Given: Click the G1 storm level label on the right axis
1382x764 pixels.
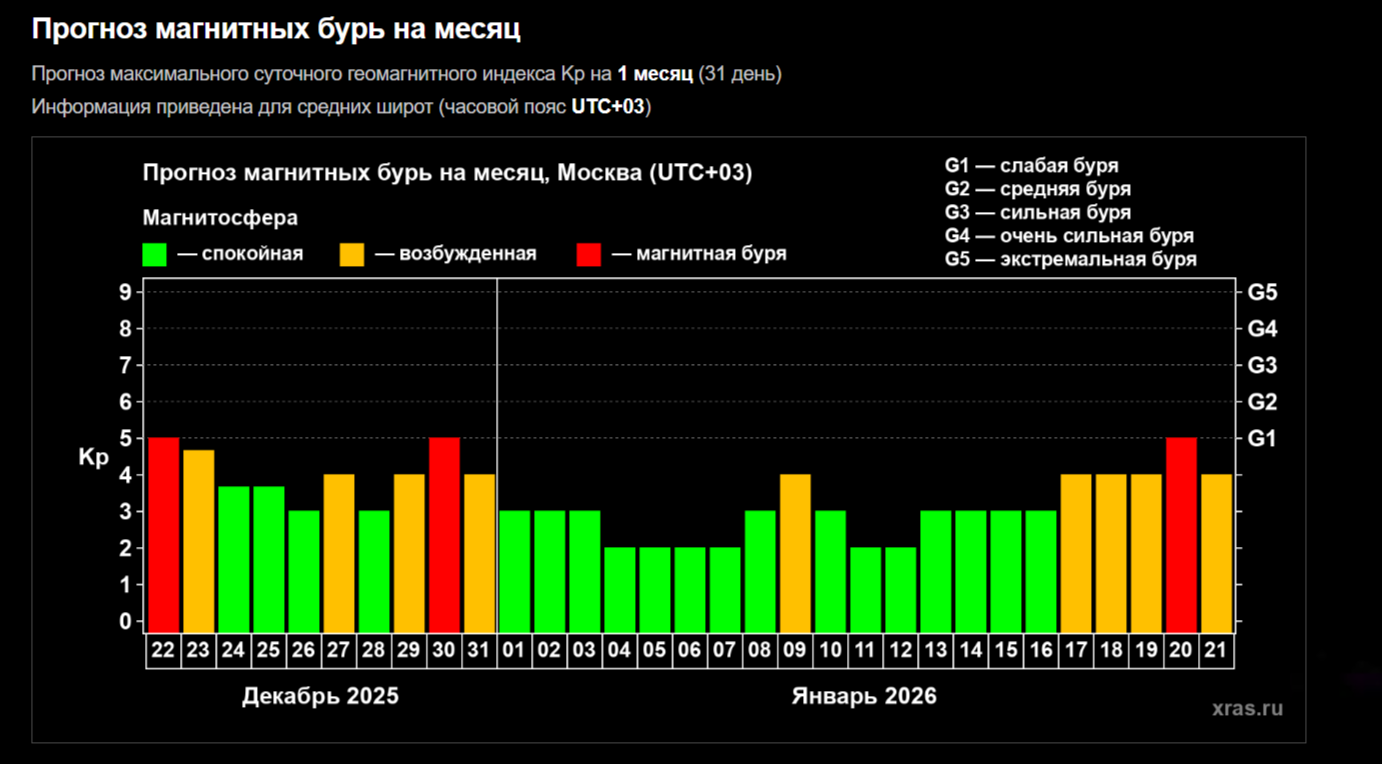Looking at the screenshot, I should point(1262,439).
